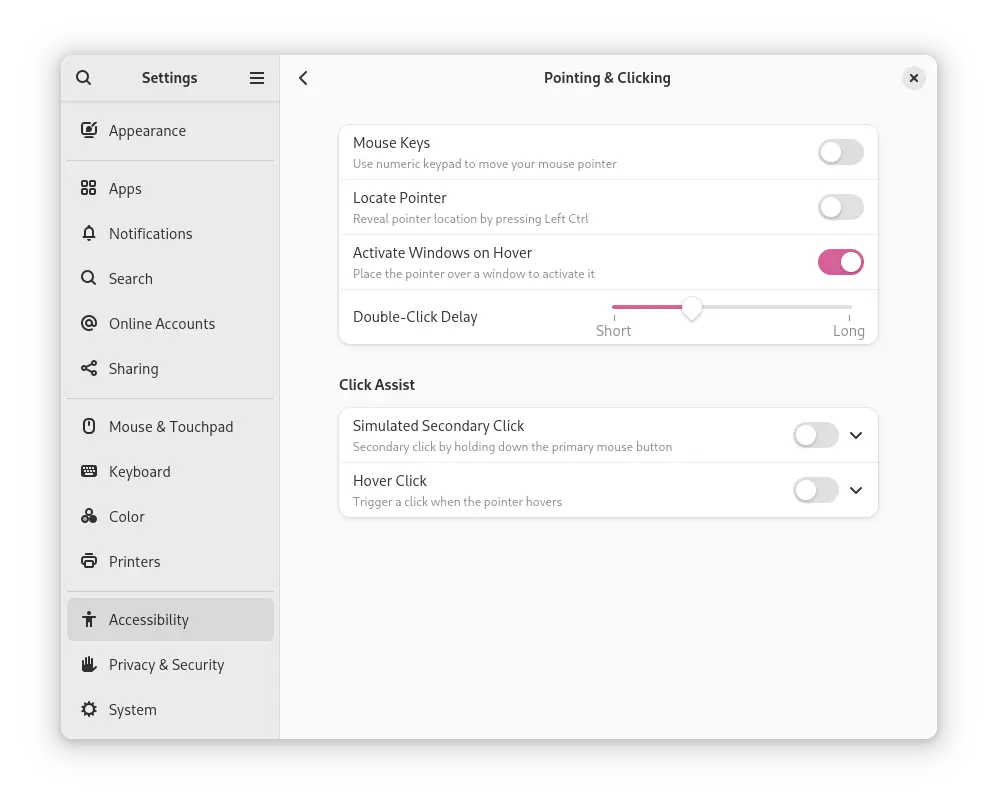Close the Settings window

[913, 78]
